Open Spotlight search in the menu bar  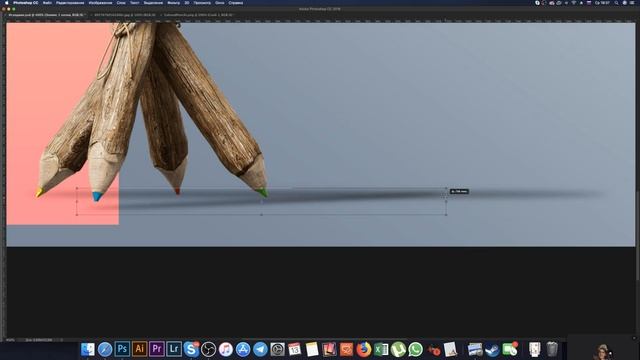[616, 3]
